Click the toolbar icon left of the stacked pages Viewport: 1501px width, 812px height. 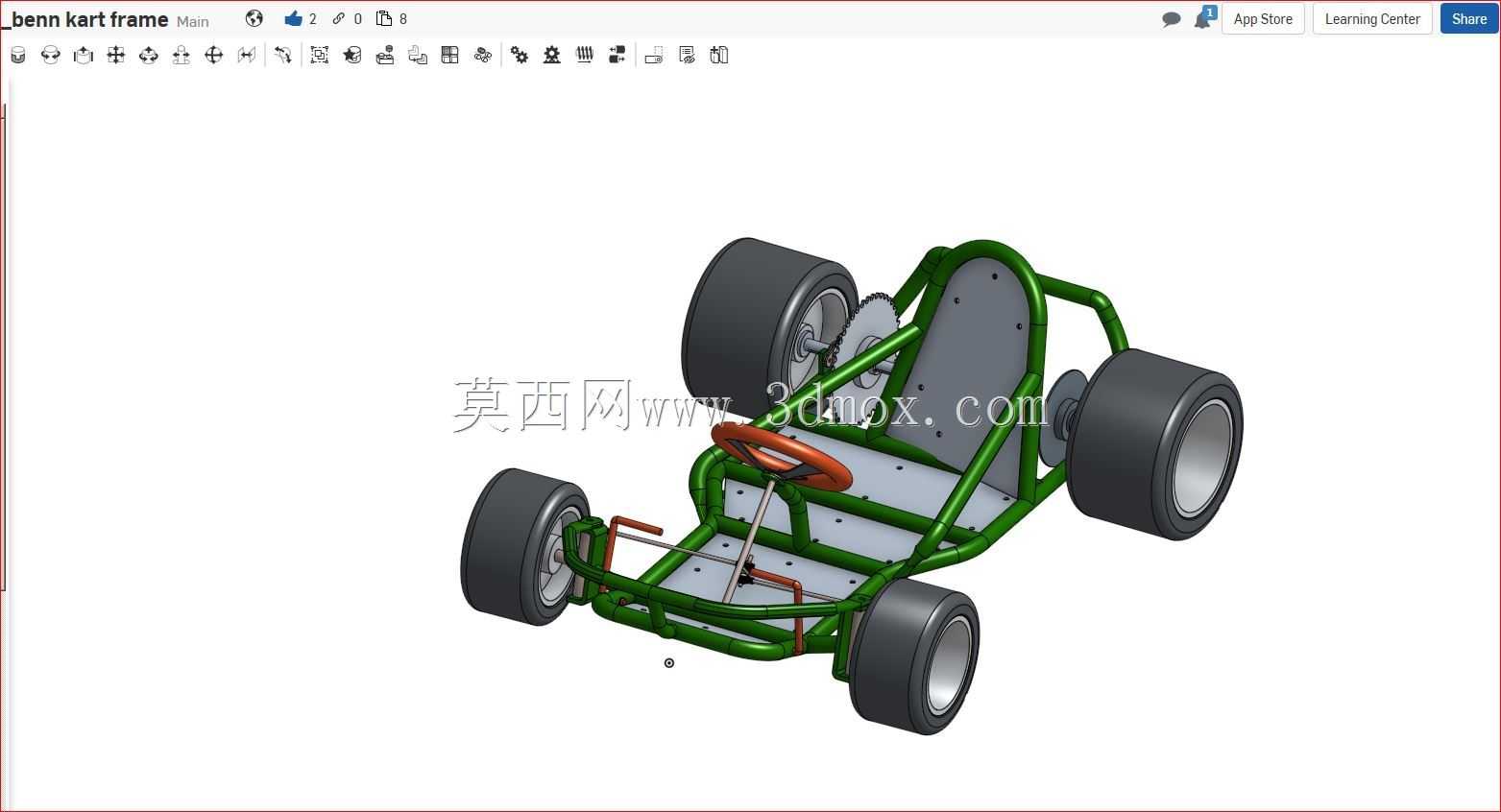click(385, 56)
